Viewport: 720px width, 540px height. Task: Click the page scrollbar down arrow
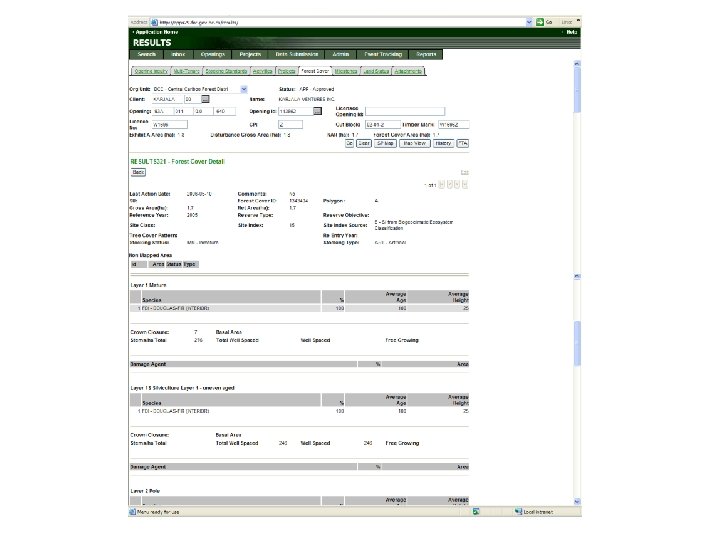click(x=577, y=501)
